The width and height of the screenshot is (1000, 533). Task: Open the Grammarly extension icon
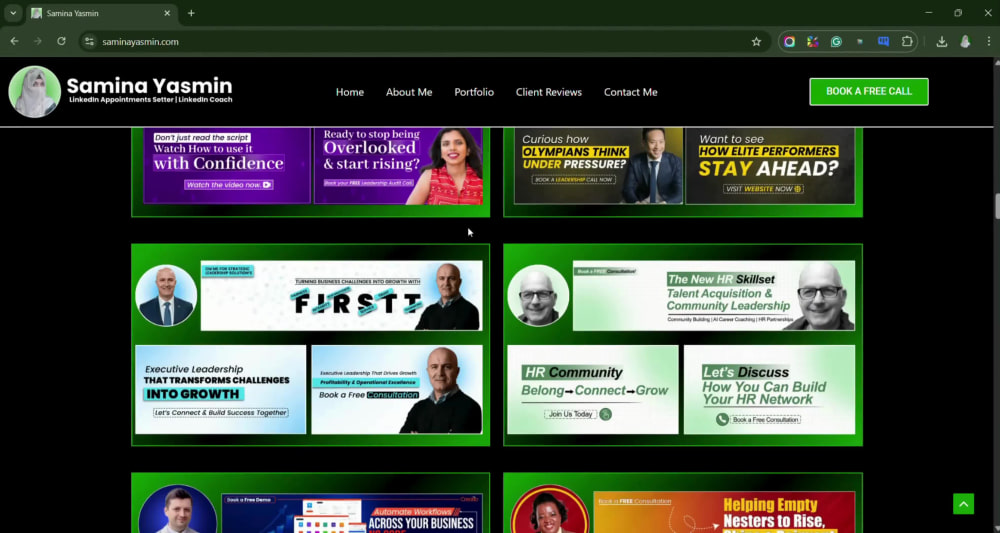click(x=836, y=41)
